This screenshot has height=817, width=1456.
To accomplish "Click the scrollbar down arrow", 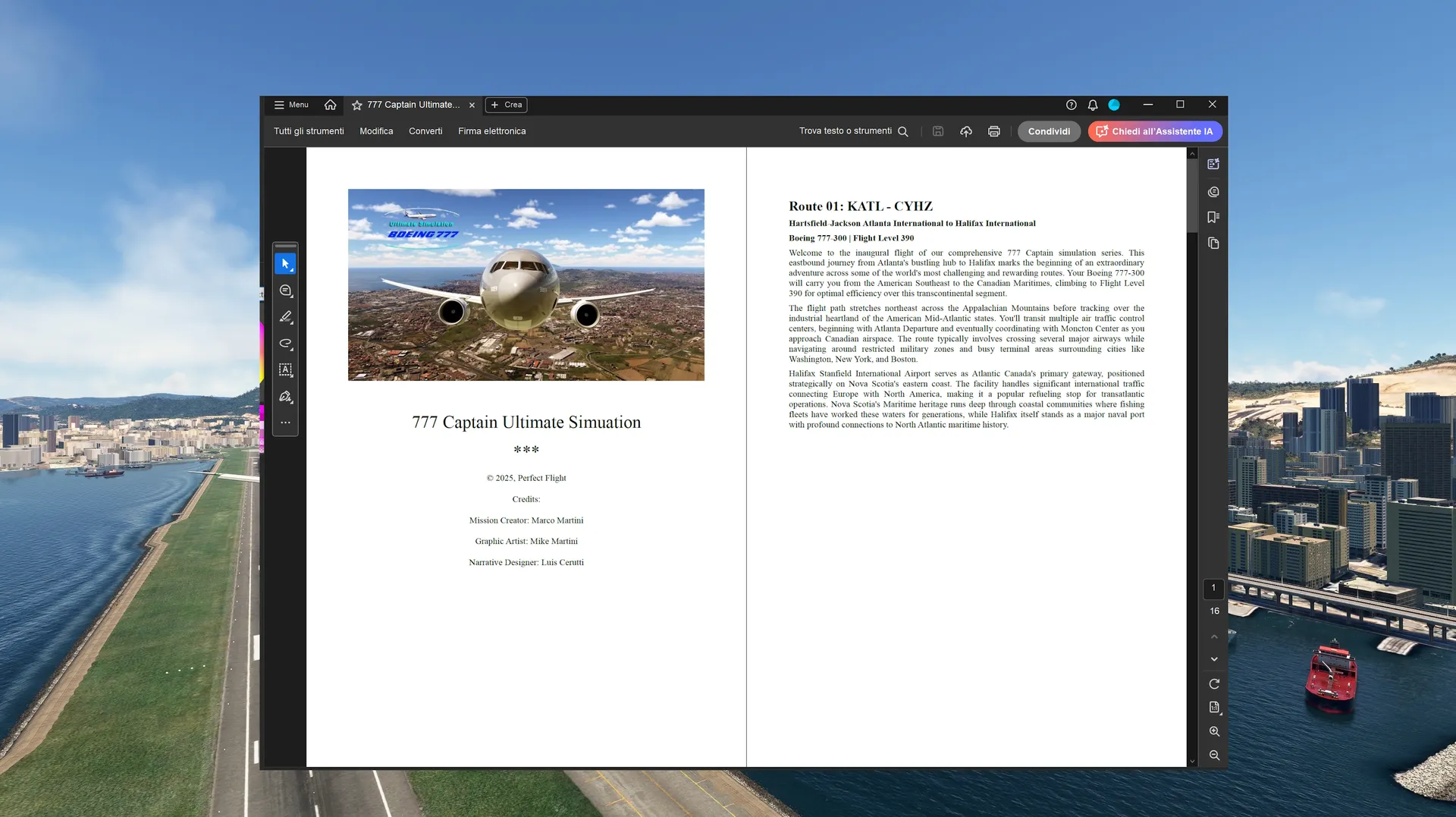I will (x=1192, y=761).
